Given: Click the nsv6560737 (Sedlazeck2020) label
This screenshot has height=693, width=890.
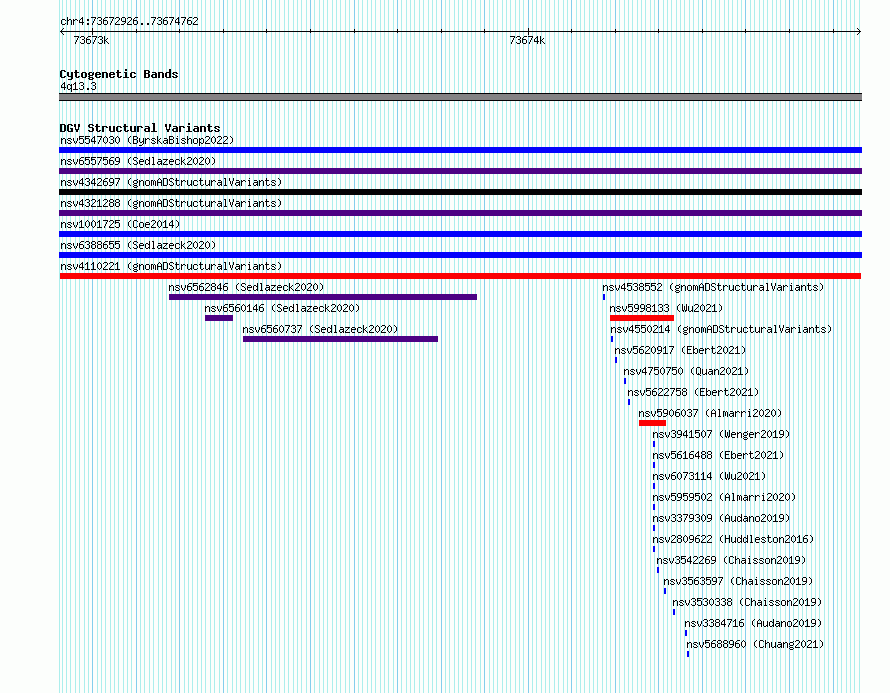Looking at the screenshot, I should [x=320, y=329].
